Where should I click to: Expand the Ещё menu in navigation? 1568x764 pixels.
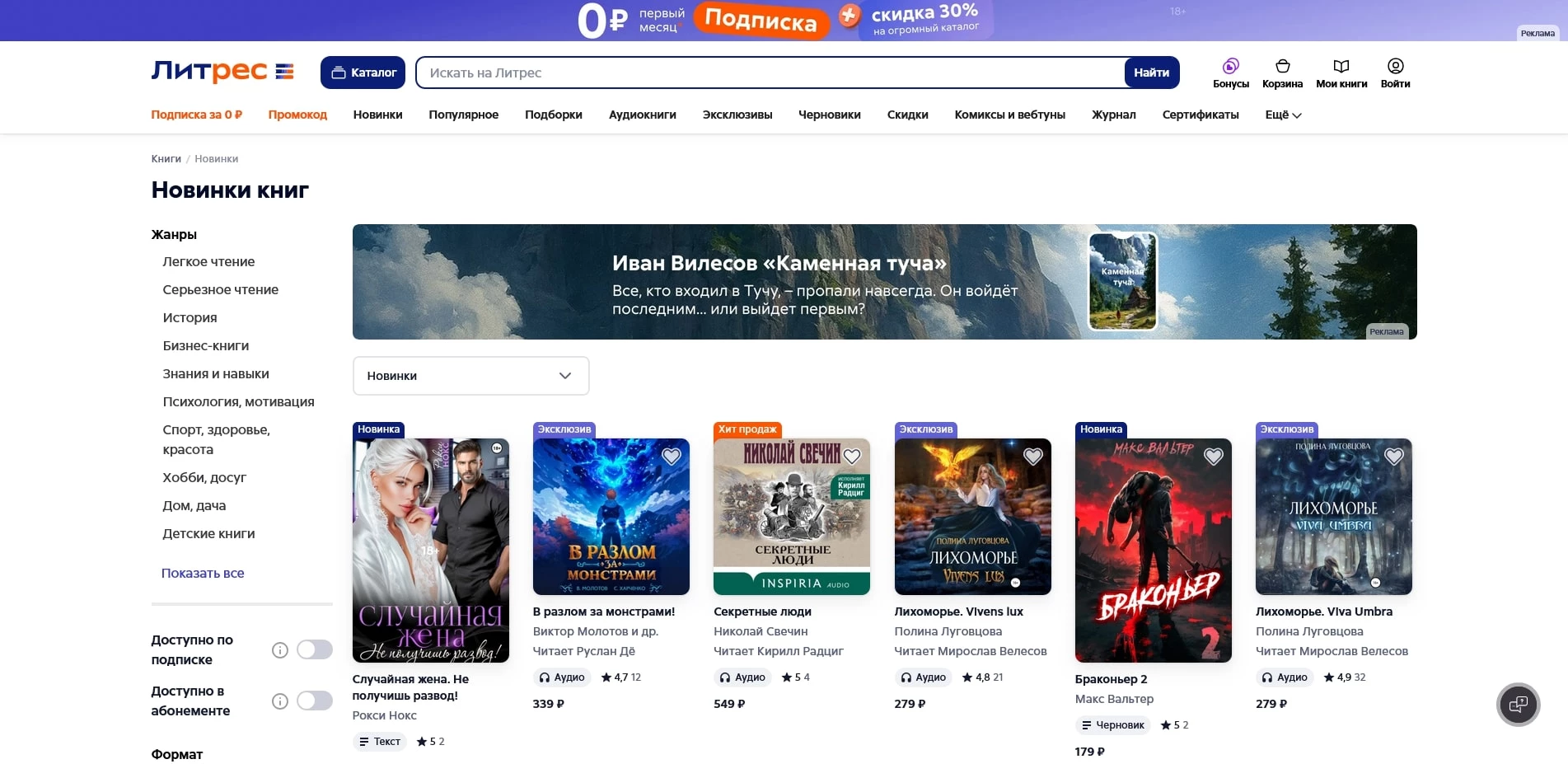pos(1283,115)
